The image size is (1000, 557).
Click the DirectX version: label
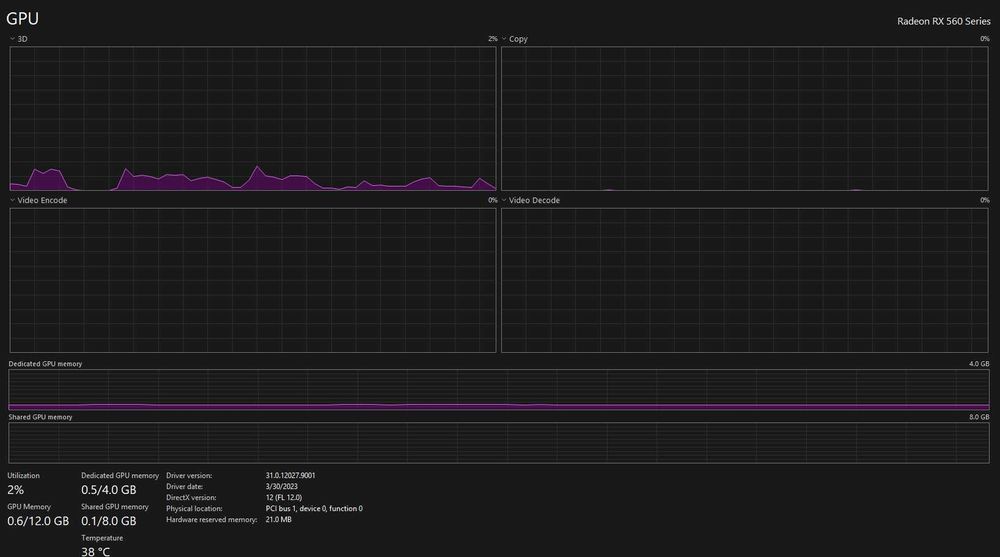[x=191, y=498]
